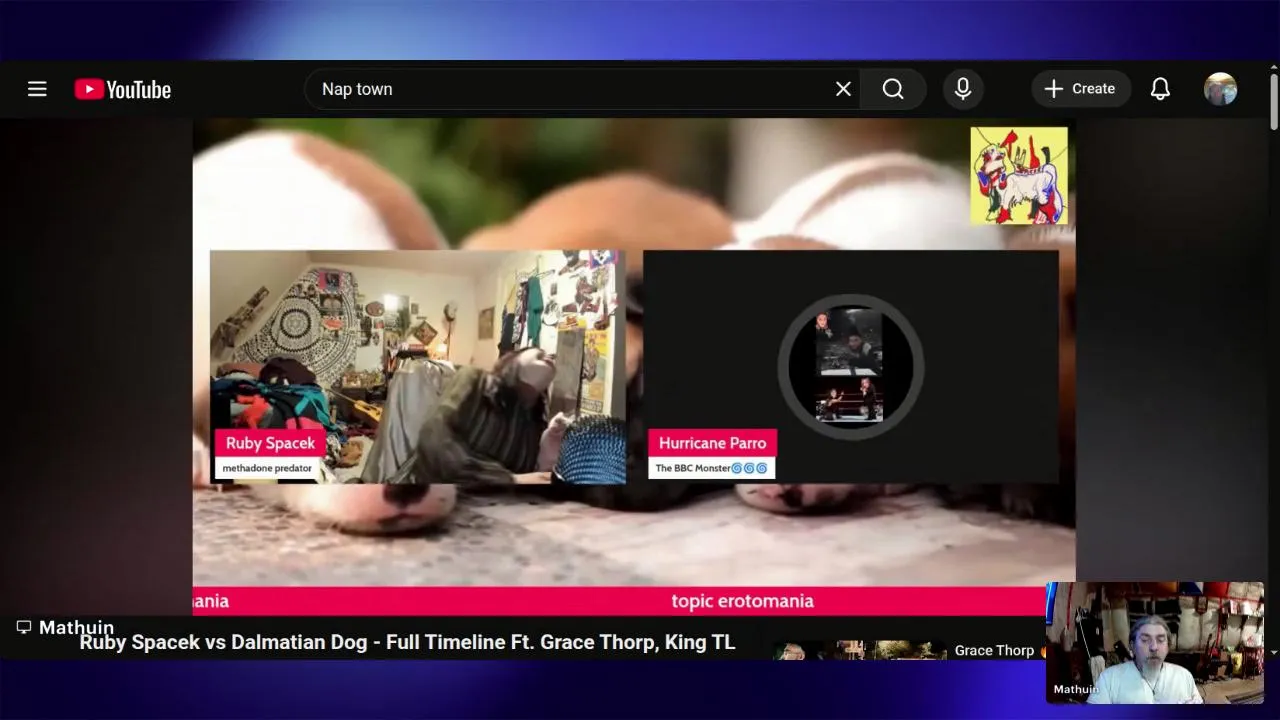Image resolution: width=1280 pixels, height=720 pixels.
Task: Run search with the magnifier button
Action: coord(893,89)
